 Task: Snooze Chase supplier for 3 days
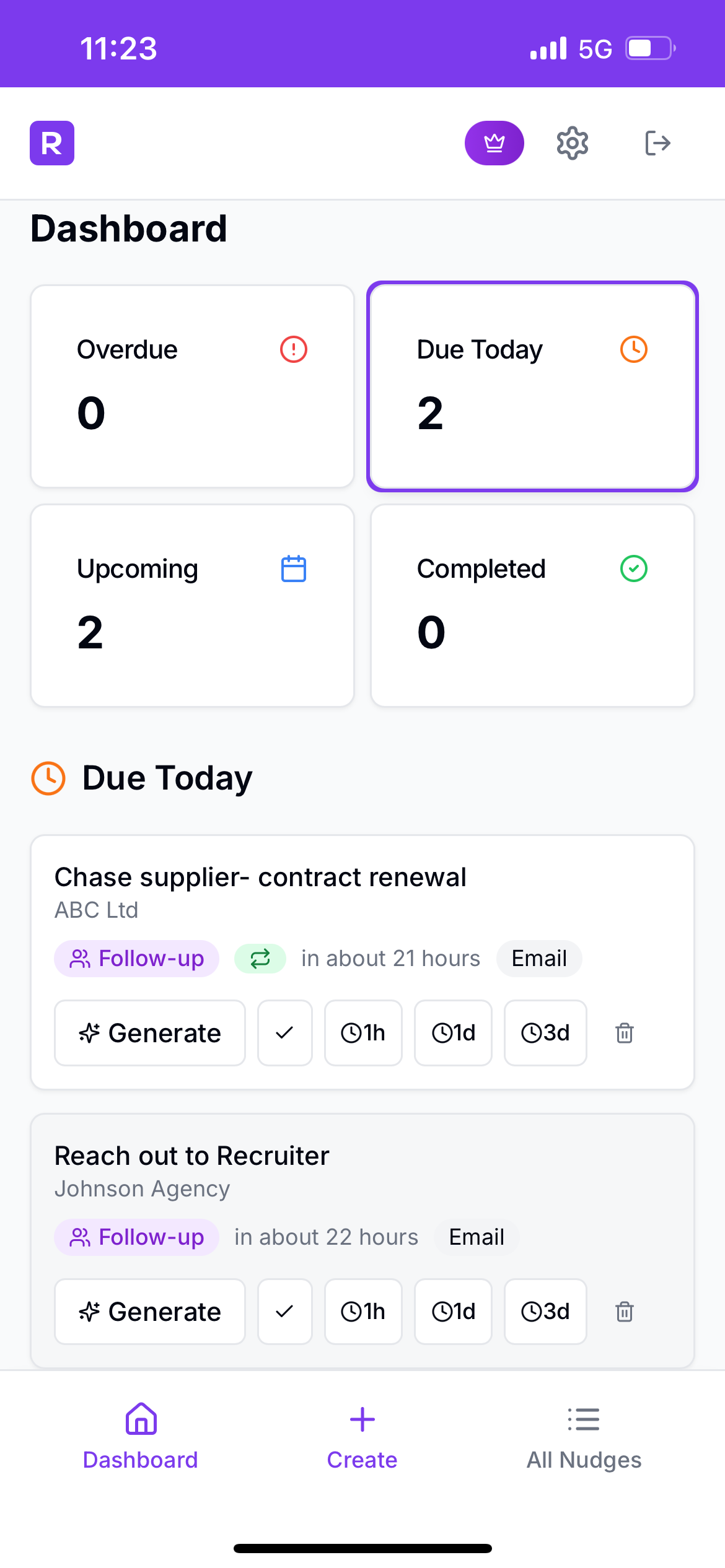coord(545,1033)
